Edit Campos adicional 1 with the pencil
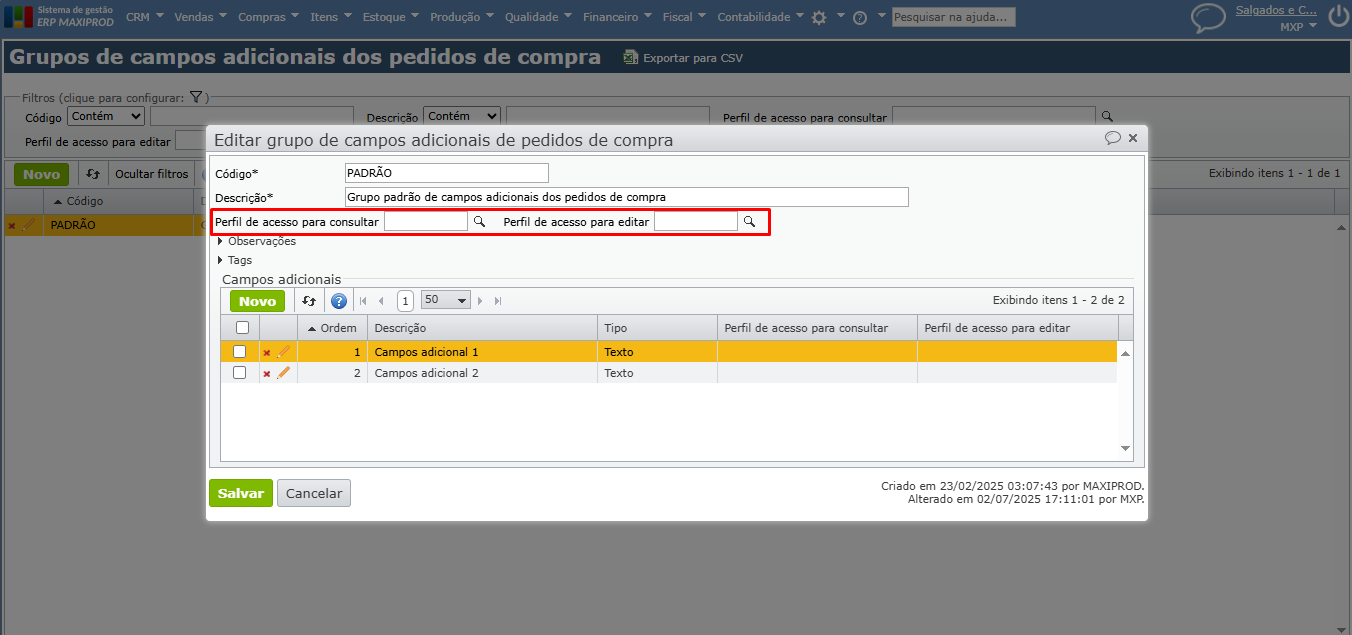Viewport: 1352px width, 635px height. [x=283, y=352]
